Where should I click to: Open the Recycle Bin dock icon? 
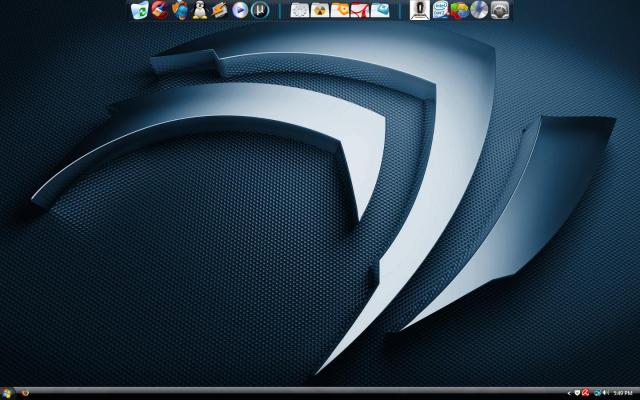(140, 10)
